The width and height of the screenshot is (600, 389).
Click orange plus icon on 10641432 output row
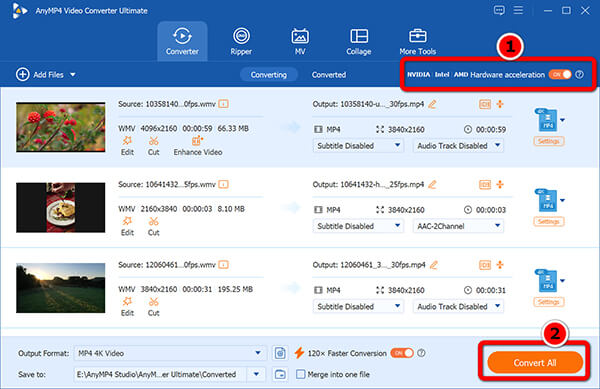(x=500, y=184)
